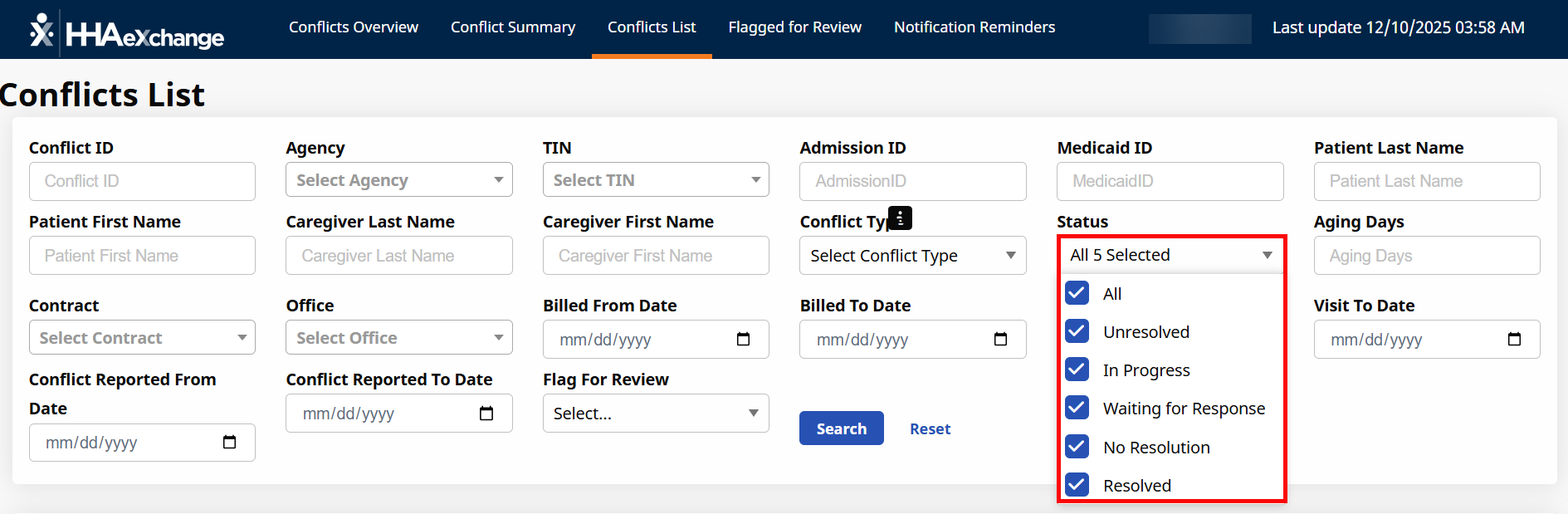Open Visit To Date calendar icon
Viewport: 1568px width, 514px height.
point(1514,339)
